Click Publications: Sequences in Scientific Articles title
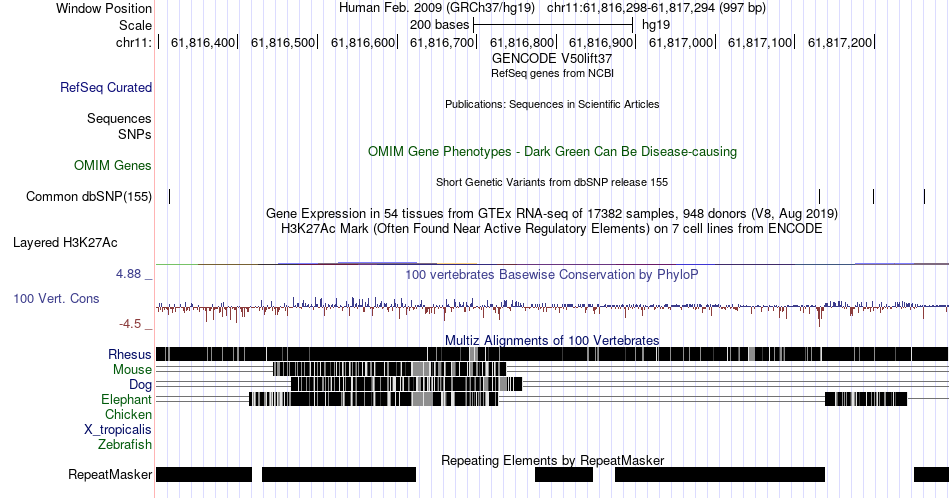The height and width of the screenshot is (498, 950). (x=552, y=104)
